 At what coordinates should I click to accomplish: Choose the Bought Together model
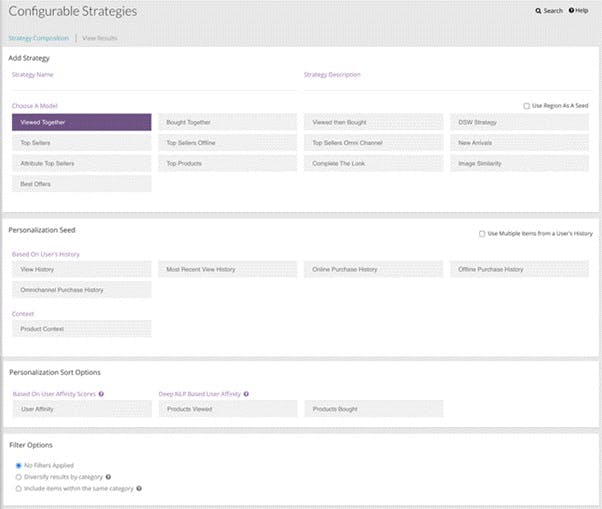tap(227, 122)
